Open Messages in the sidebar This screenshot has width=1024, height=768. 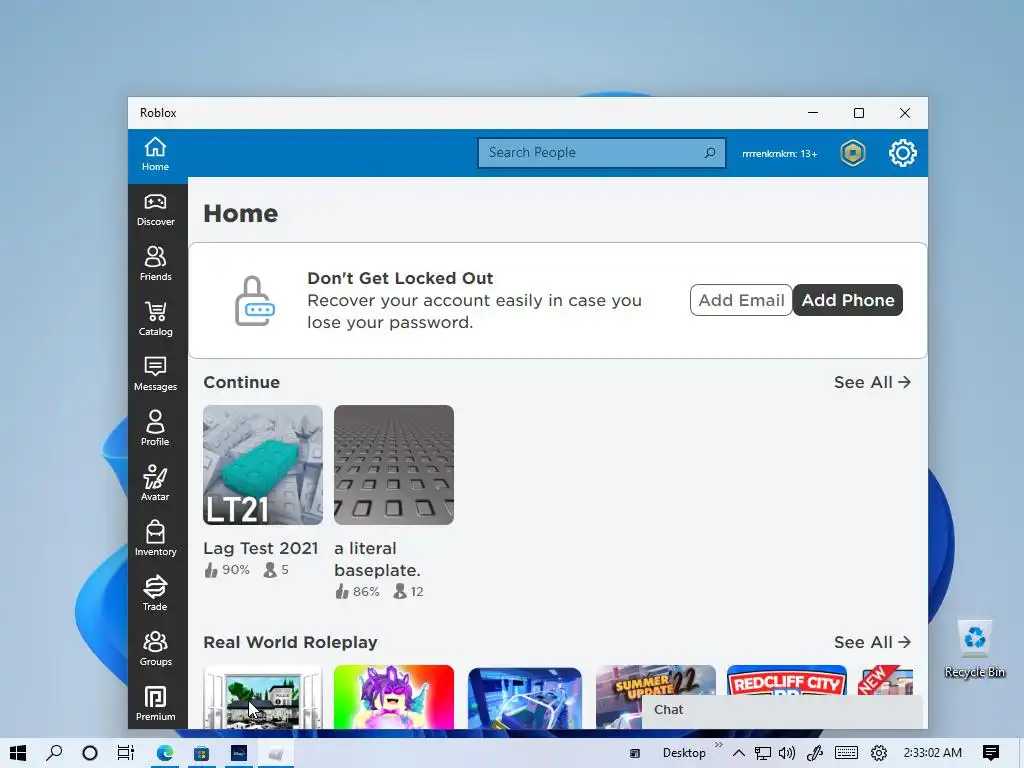click(155, 374)
